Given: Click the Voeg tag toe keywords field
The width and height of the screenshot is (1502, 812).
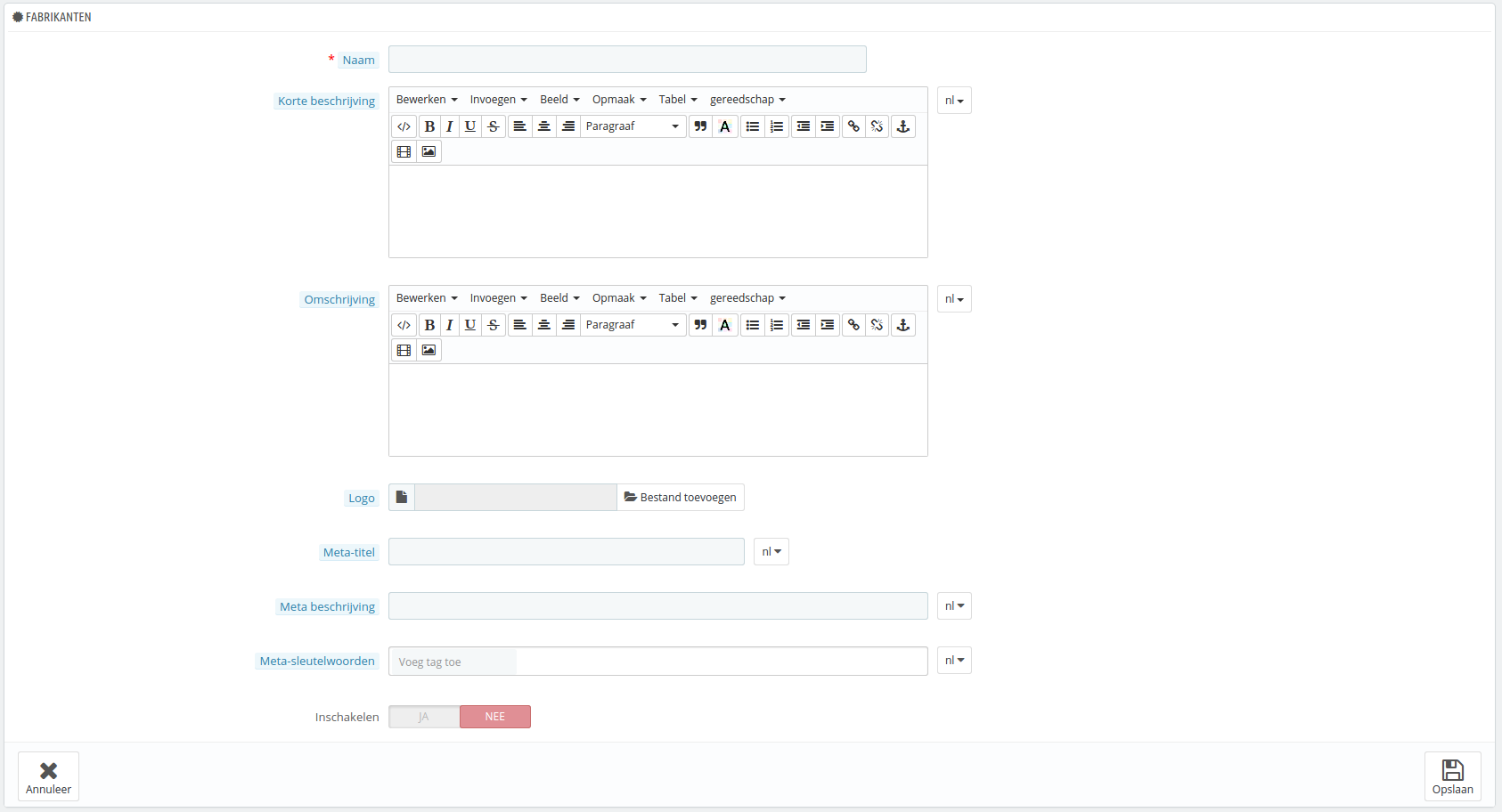Looking at the screenshot, I should coord(454,662).
